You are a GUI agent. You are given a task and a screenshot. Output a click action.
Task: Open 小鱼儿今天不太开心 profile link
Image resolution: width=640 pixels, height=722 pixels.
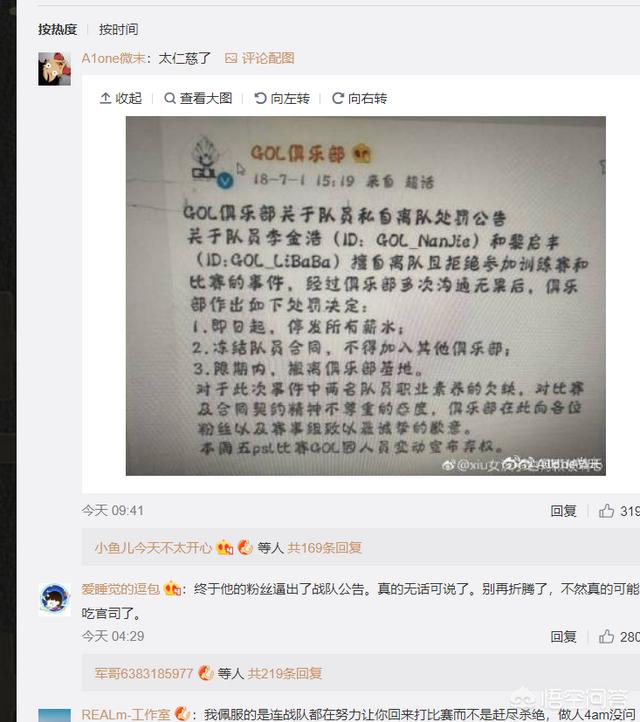[x=153, y=547]
